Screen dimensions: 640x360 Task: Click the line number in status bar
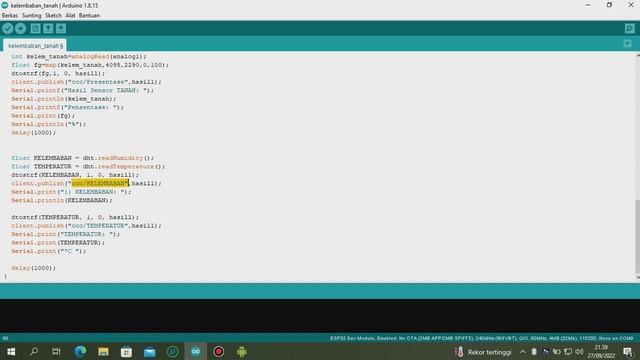pyautogui.click(x=5, y=338)
